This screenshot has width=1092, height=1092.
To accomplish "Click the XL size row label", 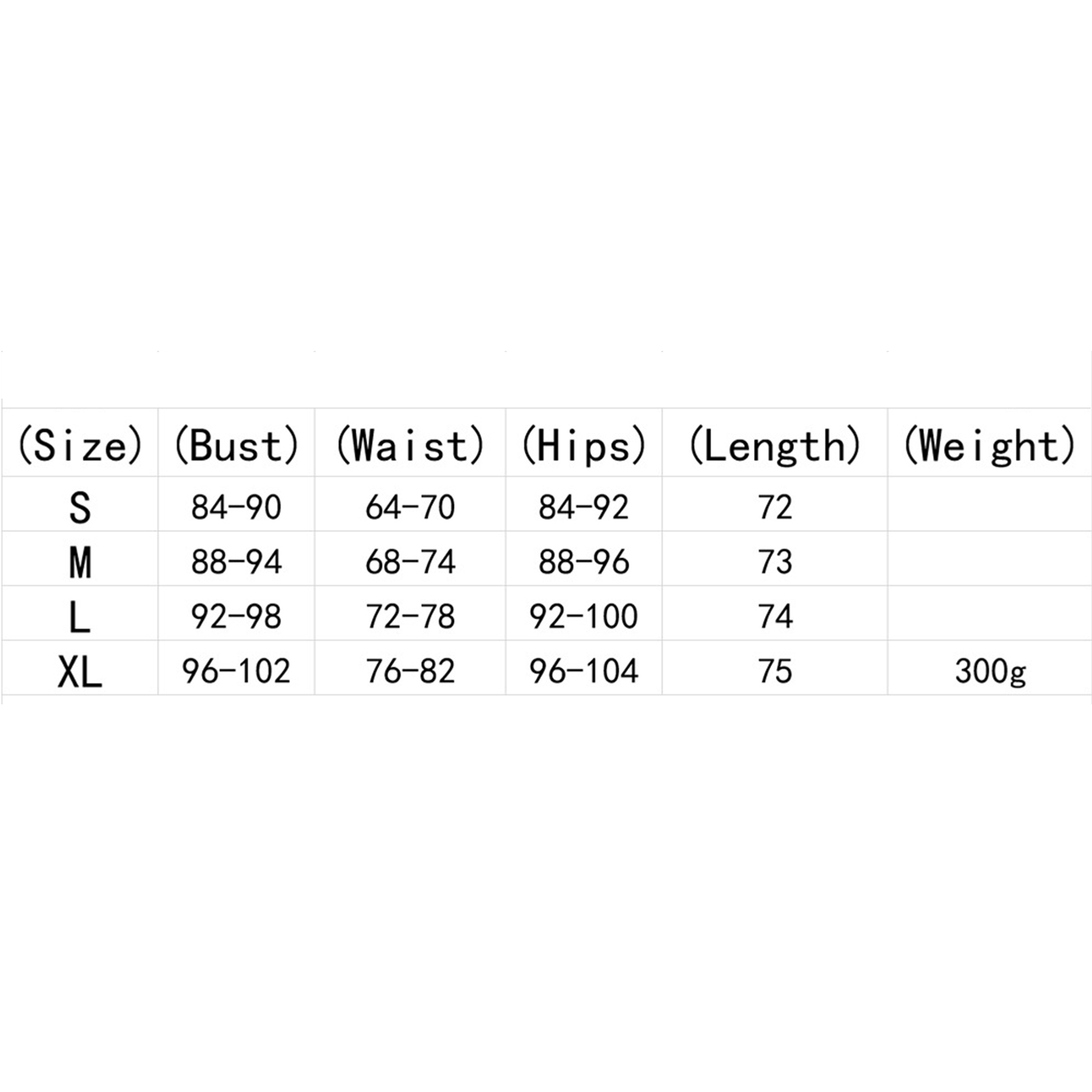I will (x=80, y=672).
